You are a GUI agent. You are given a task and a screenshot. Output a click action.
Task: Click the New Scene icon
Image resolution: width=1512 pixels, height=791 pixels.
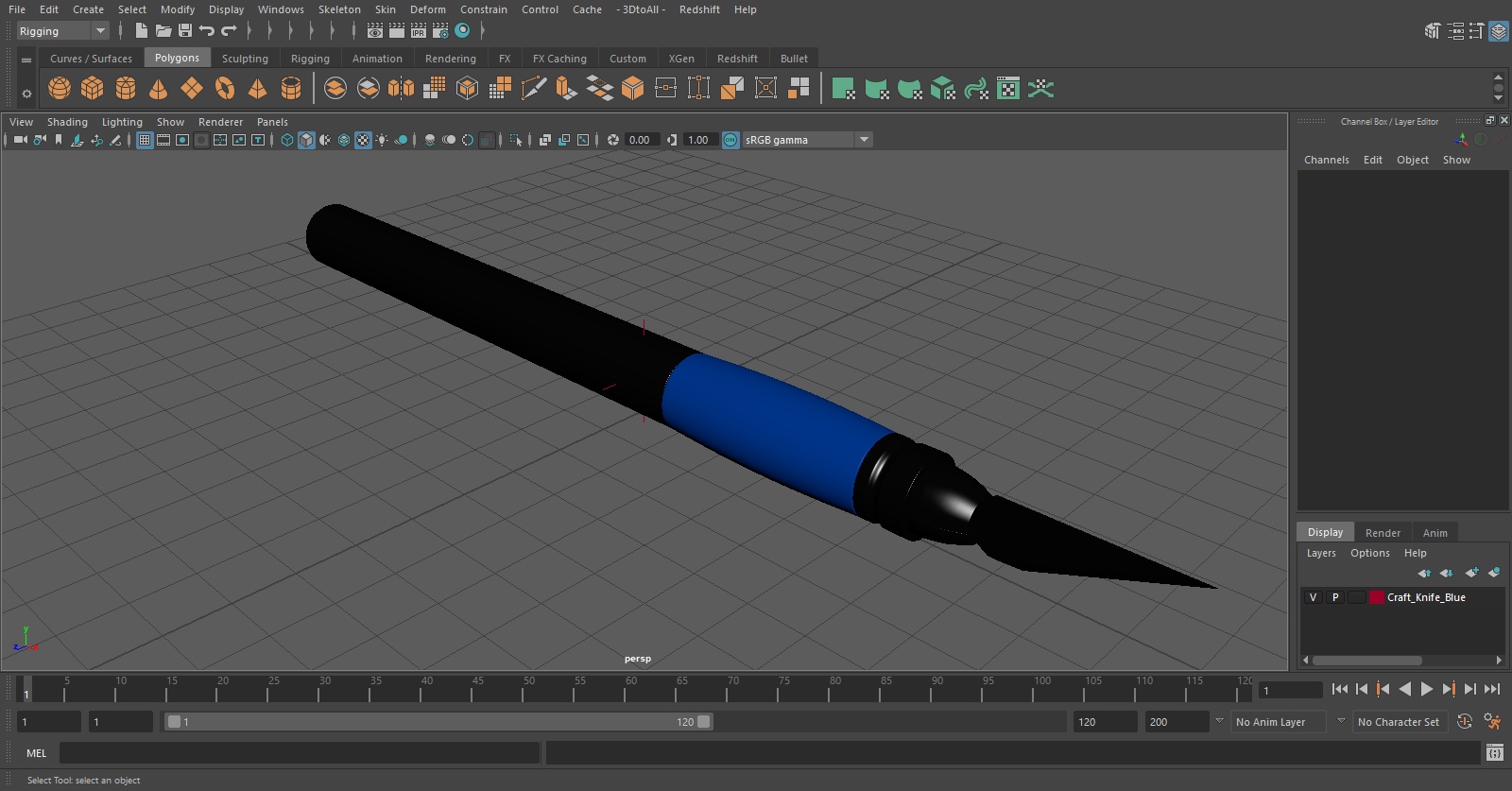click(x=141, y=31)
